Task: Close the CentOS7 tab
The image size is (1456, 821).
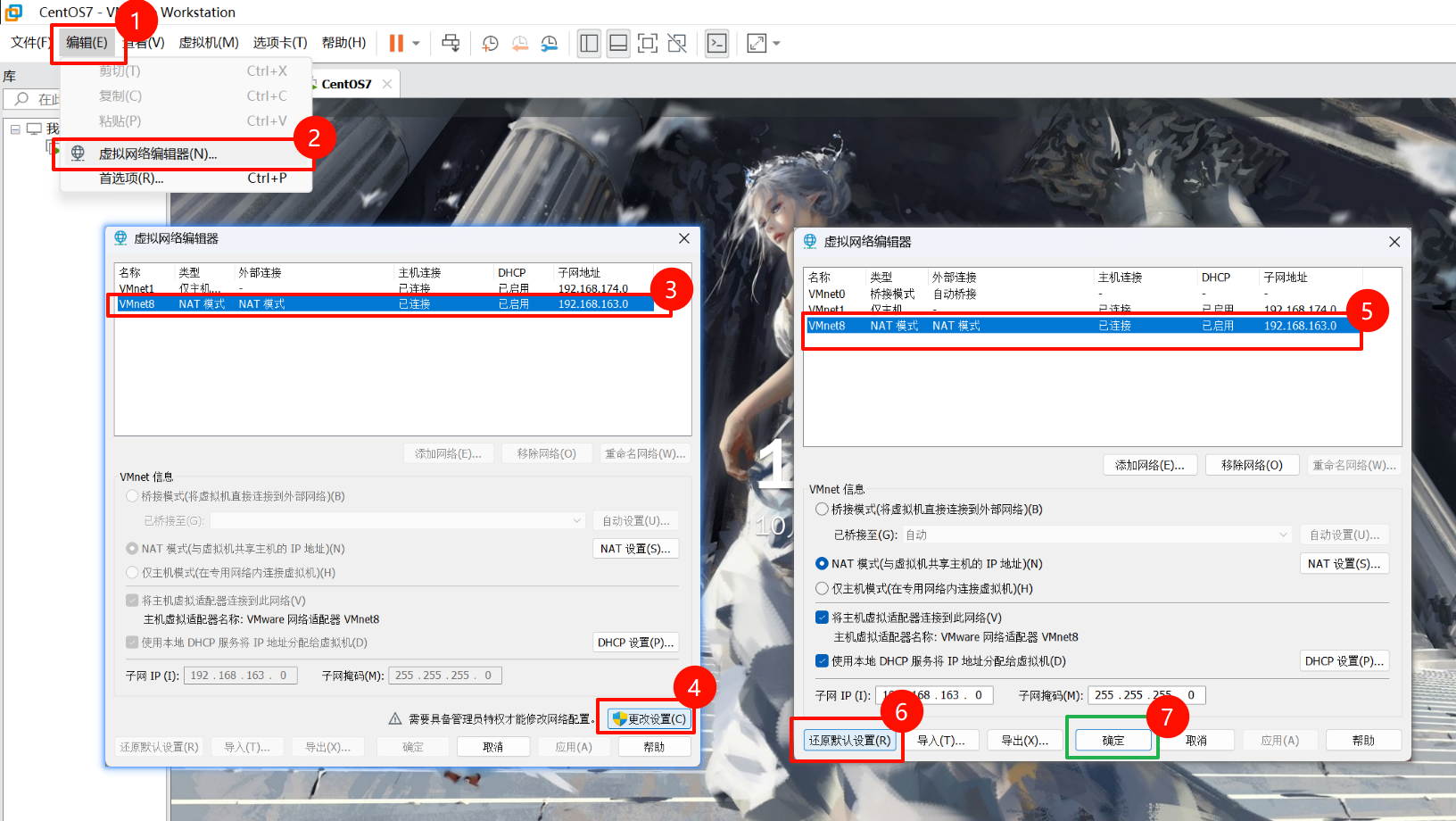Action: point(387,84)
